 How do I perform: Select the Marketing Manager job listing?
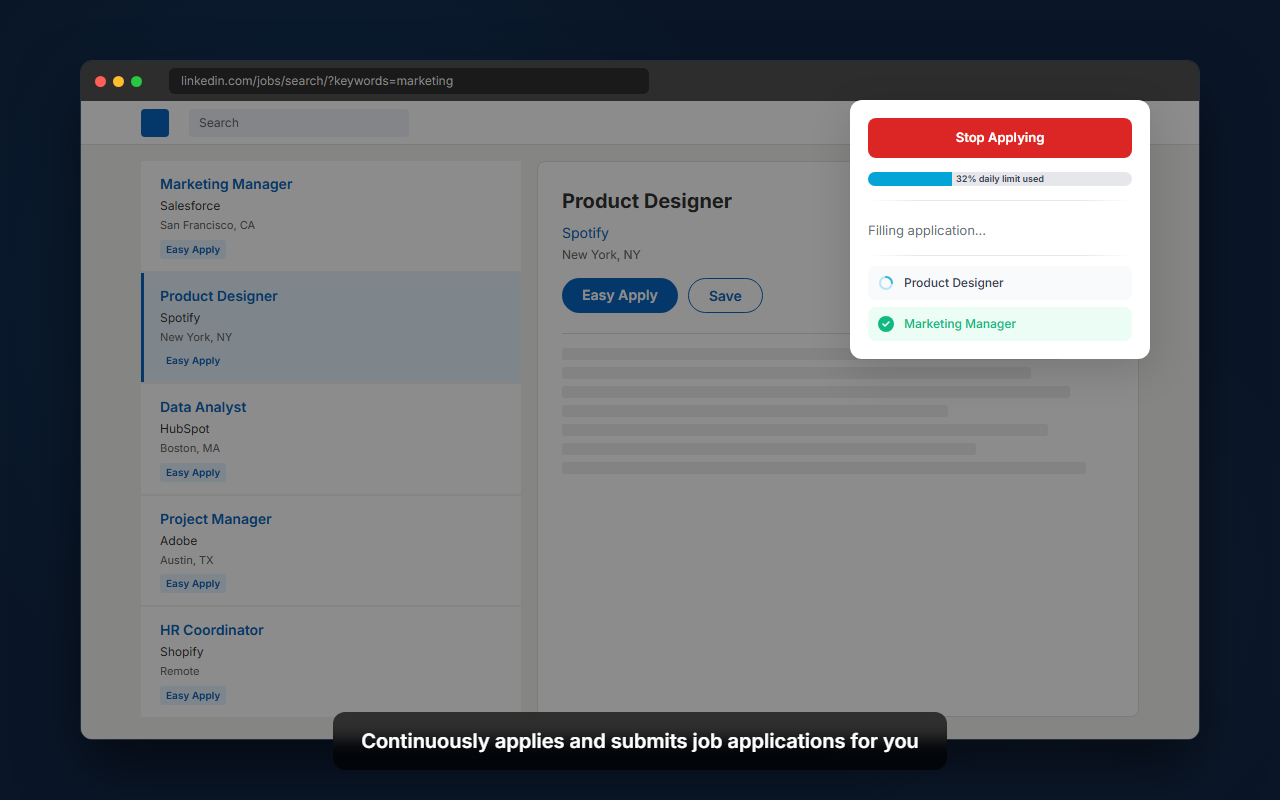coord(226,184)
